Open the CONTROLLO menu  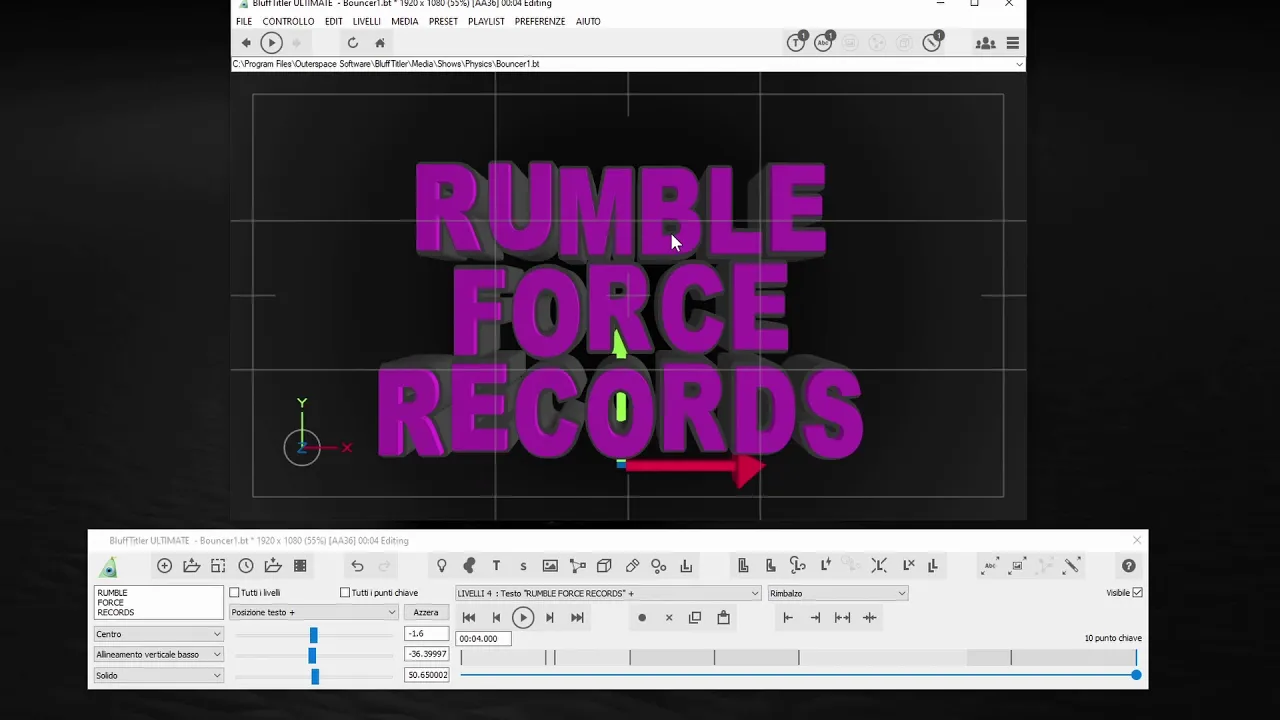[288, 21]
